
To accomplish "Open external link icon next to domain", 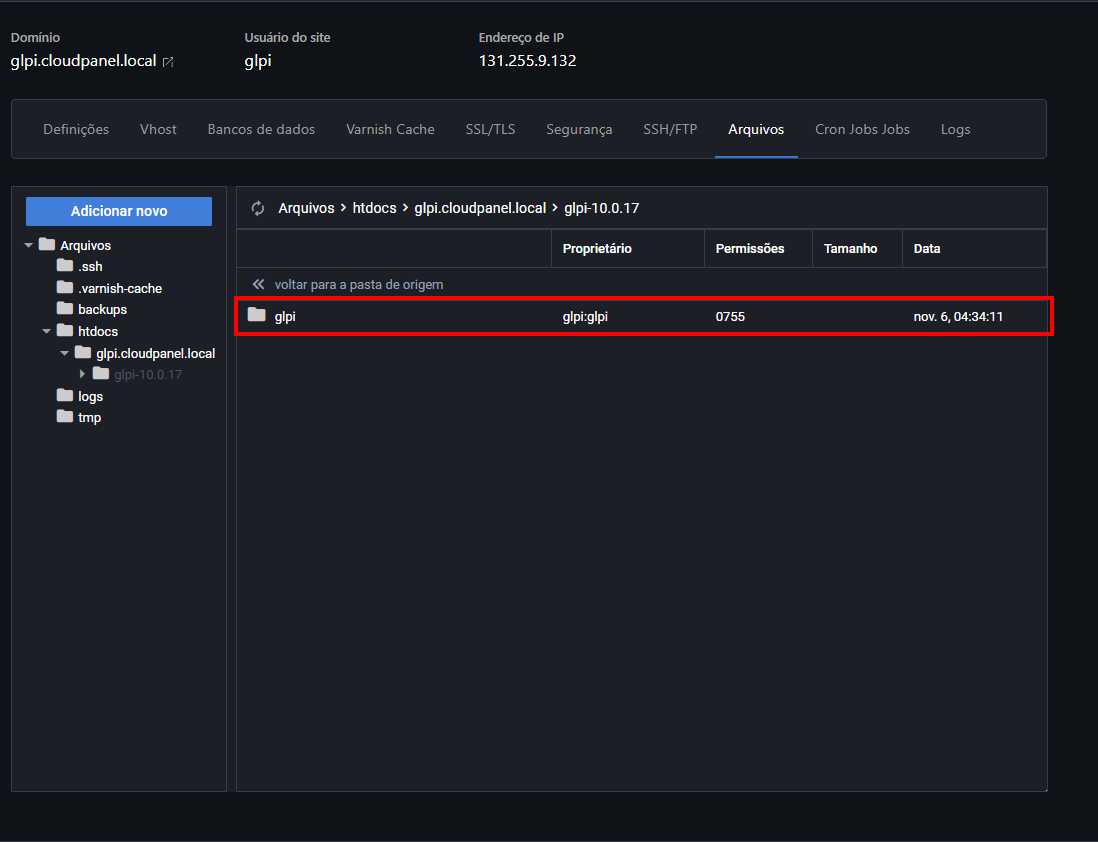I will point(168,62).
